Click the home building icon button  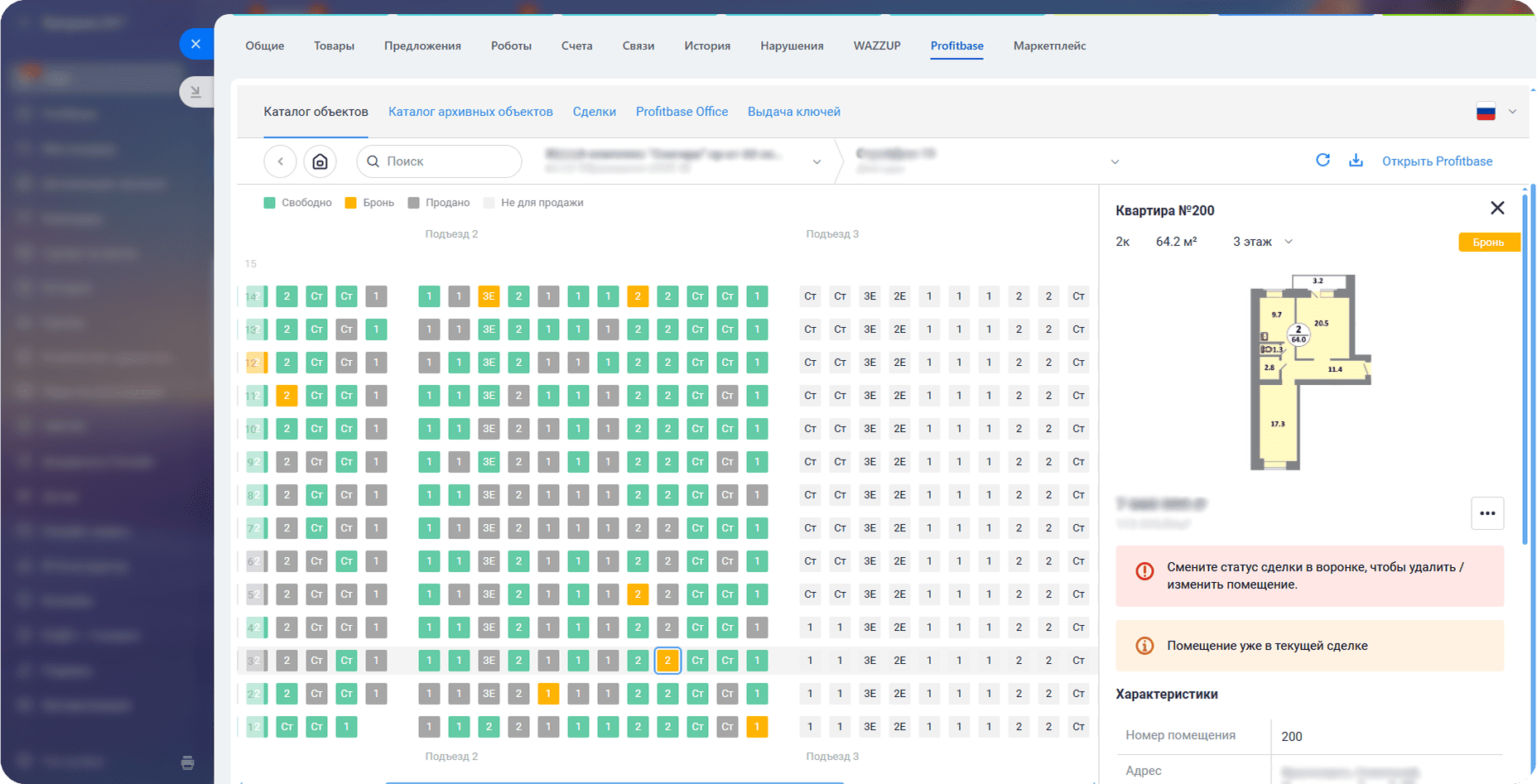point(320,161)
